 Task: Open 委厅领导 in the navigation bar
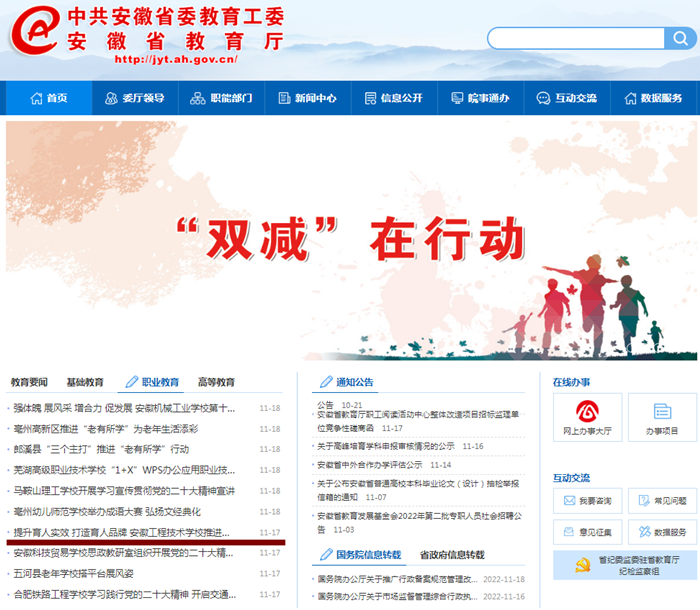[134, 98]
